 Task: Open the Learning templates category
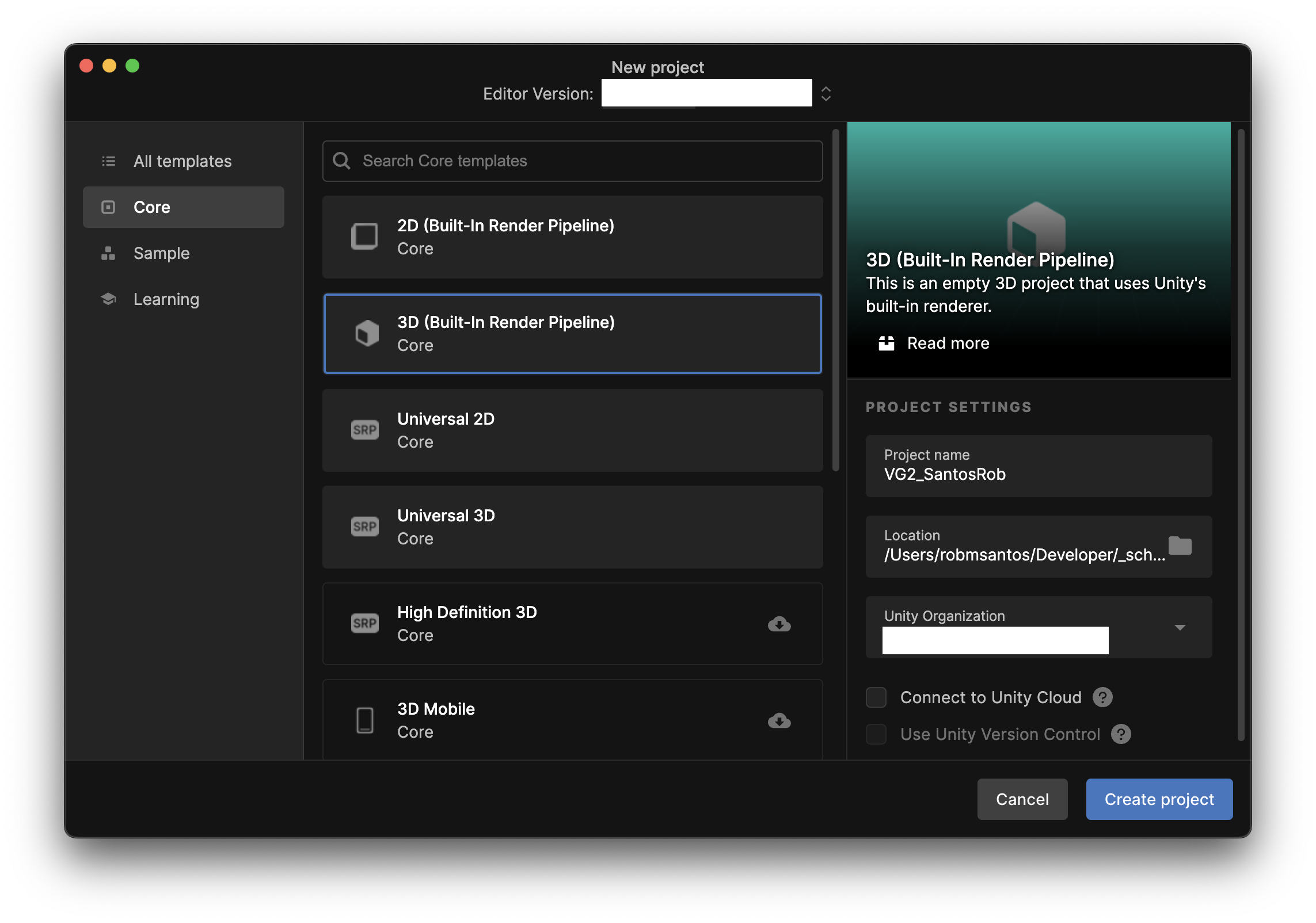pos(166,299)
